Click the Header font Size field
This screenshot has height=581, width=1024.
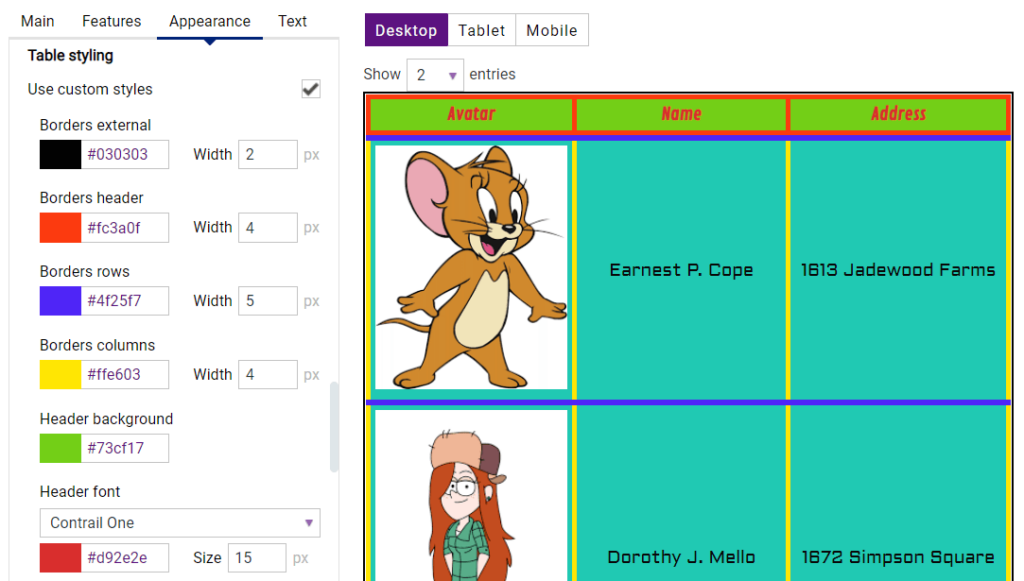tap(257, 557)
